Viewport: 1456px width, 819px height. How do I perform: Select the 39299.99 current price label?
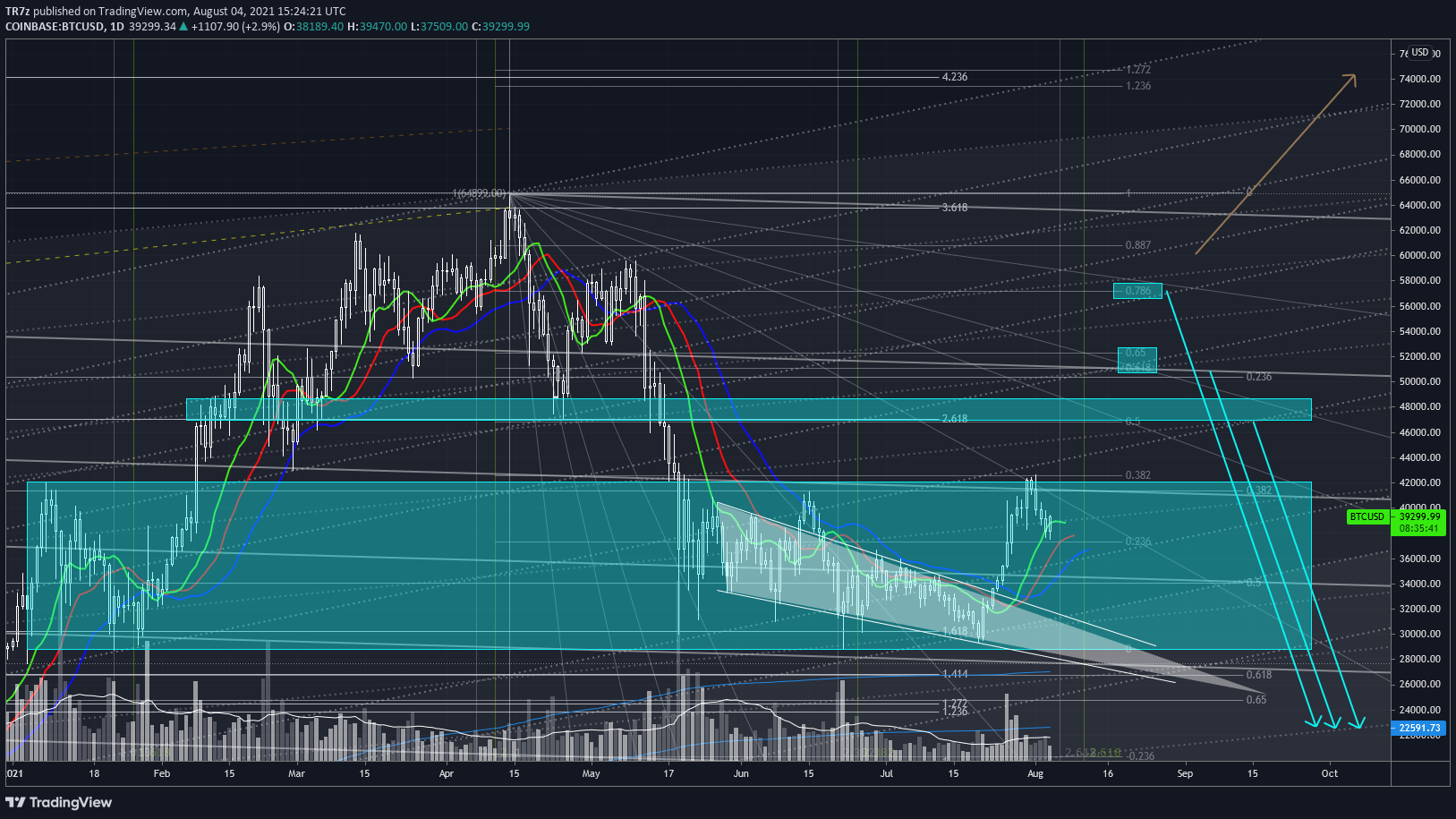pyautogui.click(x=1419, y=516)
